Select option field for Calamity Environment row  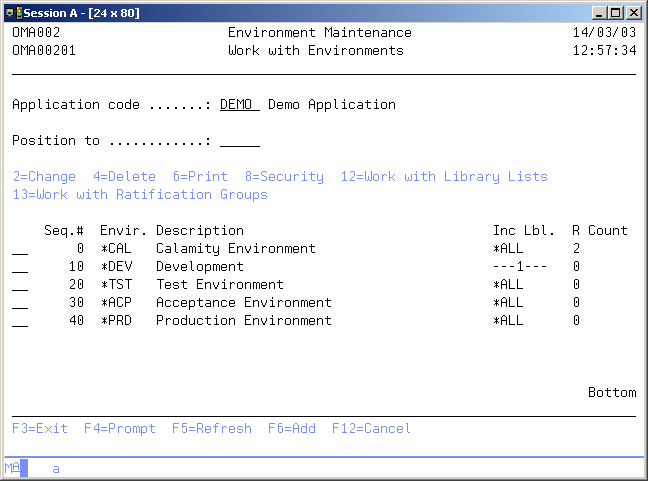20,249
